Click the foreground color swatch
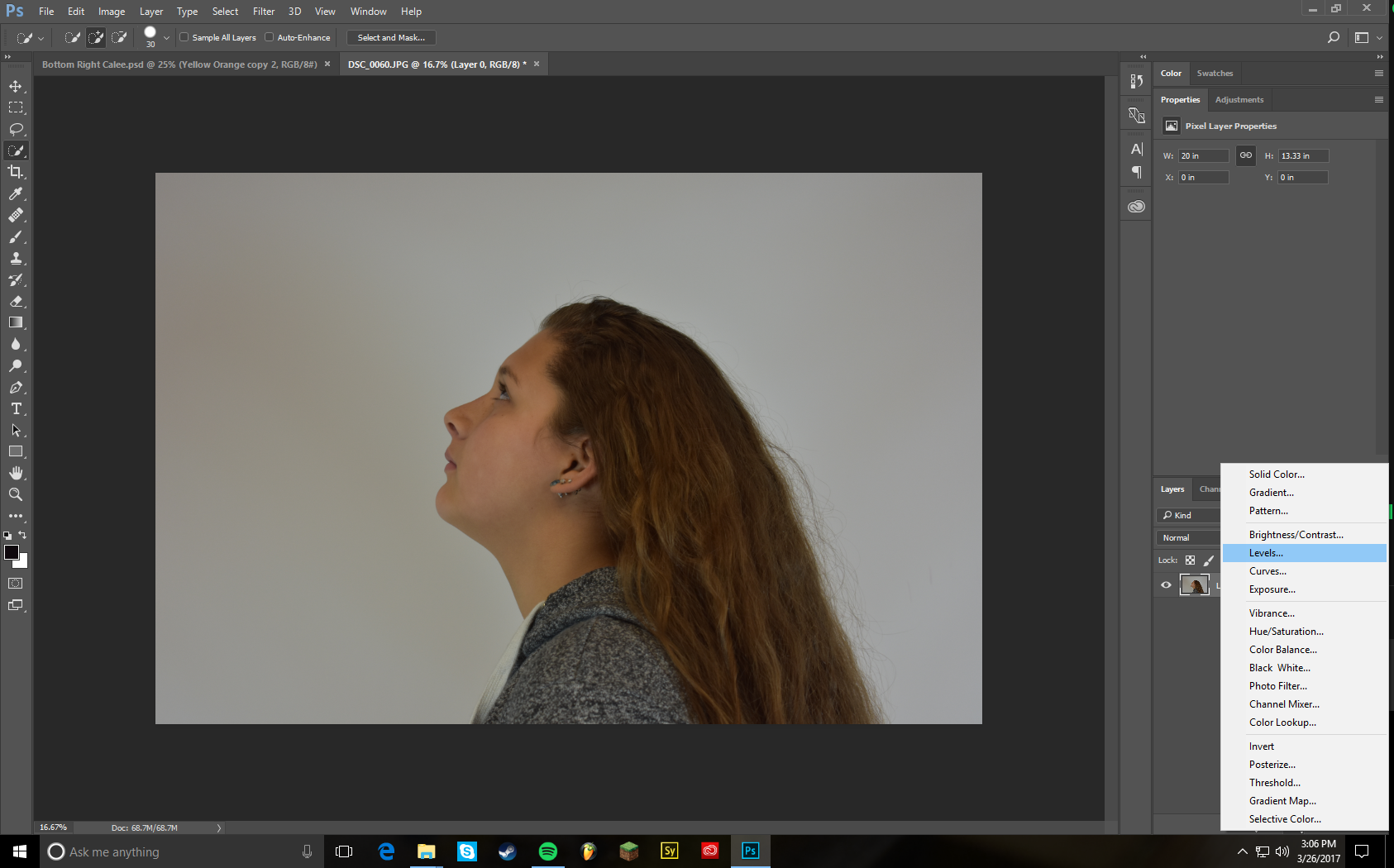Image resolution: width=1394 pixels, height=868 pixels. [x=11, y=552]
